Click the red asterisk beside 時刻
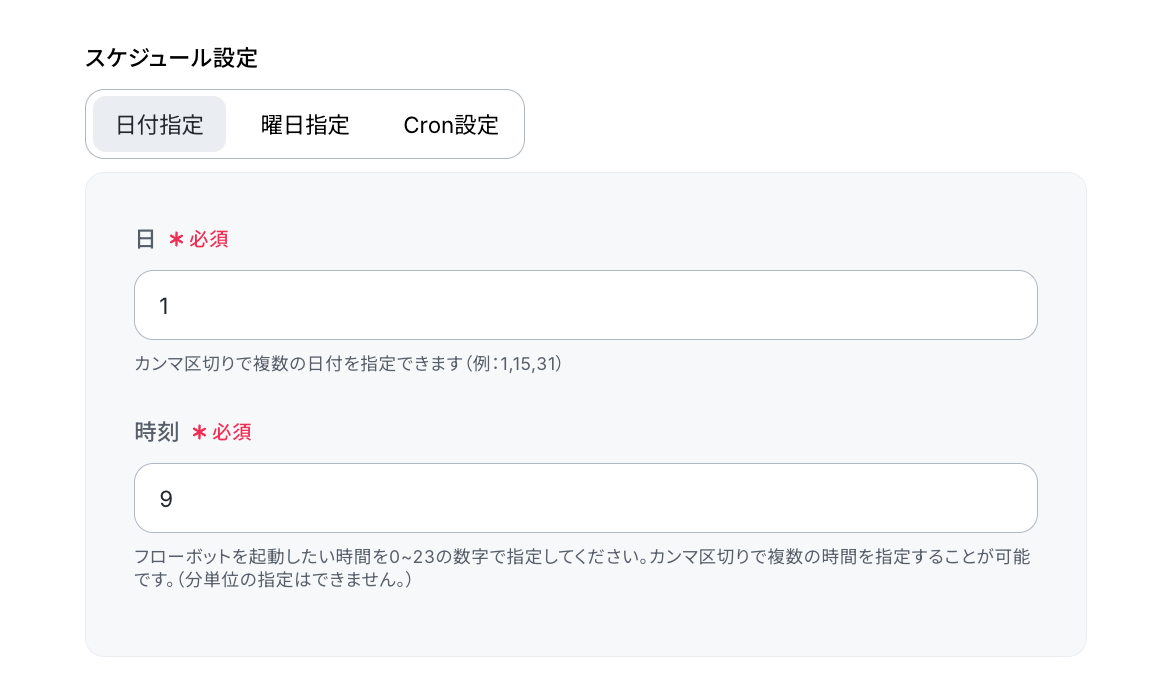 coord(199,432)
